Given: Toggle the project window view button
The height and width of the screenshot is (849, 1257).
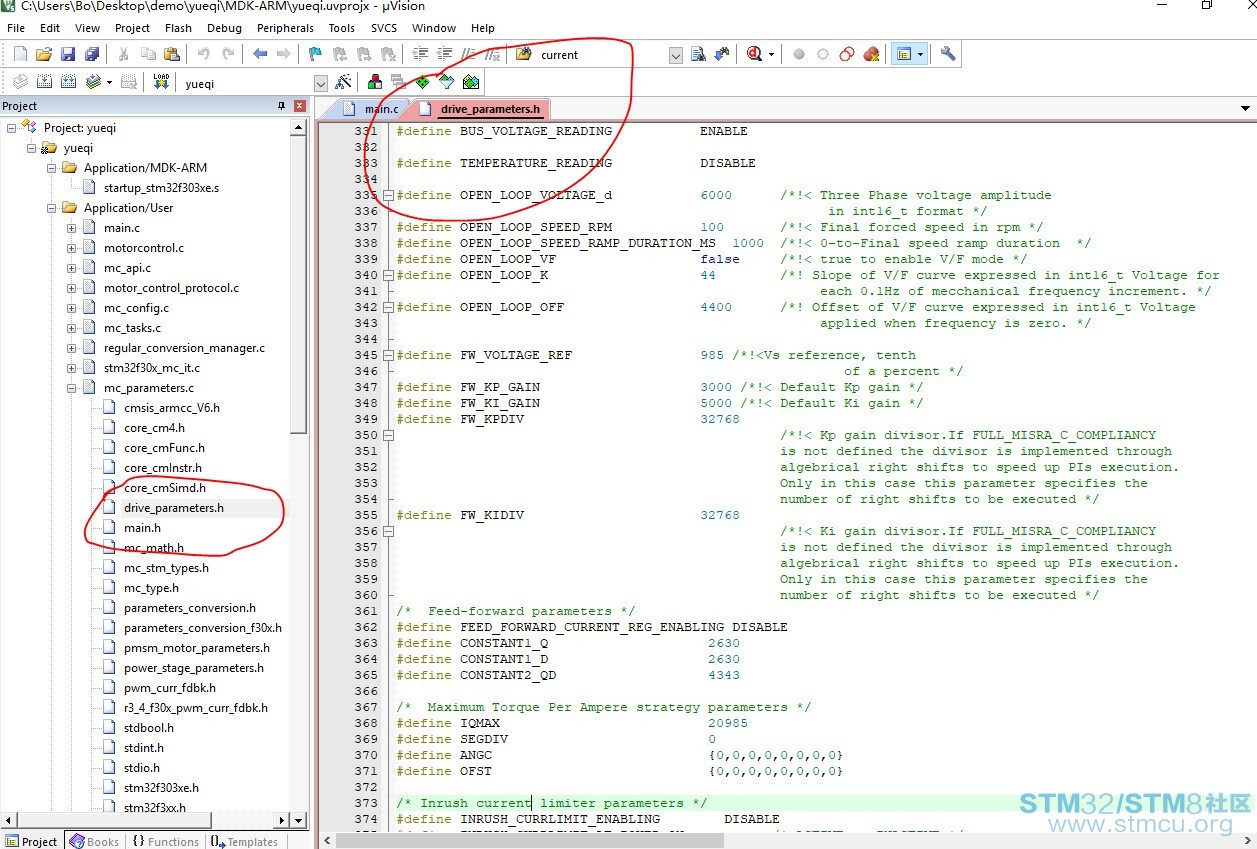Looking at the screenshot, I should (904, 54).
